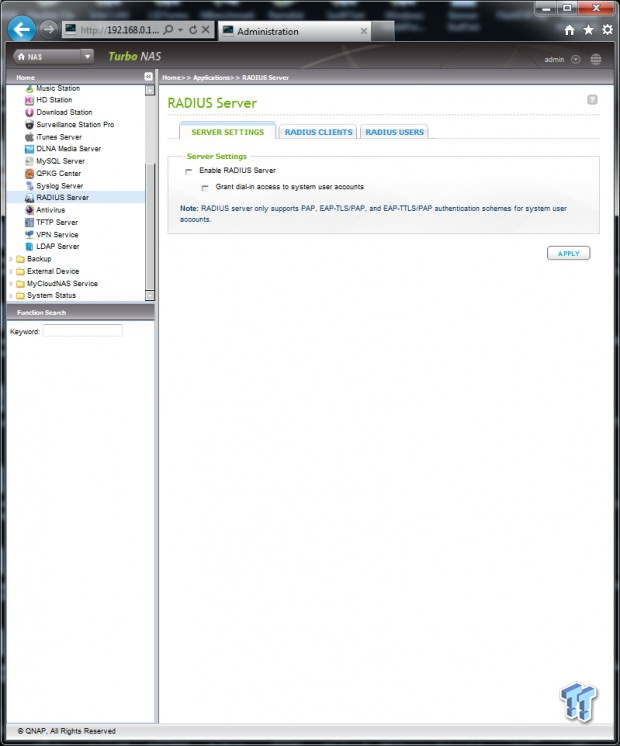Click the HD Station icon
Viewport: 620px width, 746px height.
30,100
